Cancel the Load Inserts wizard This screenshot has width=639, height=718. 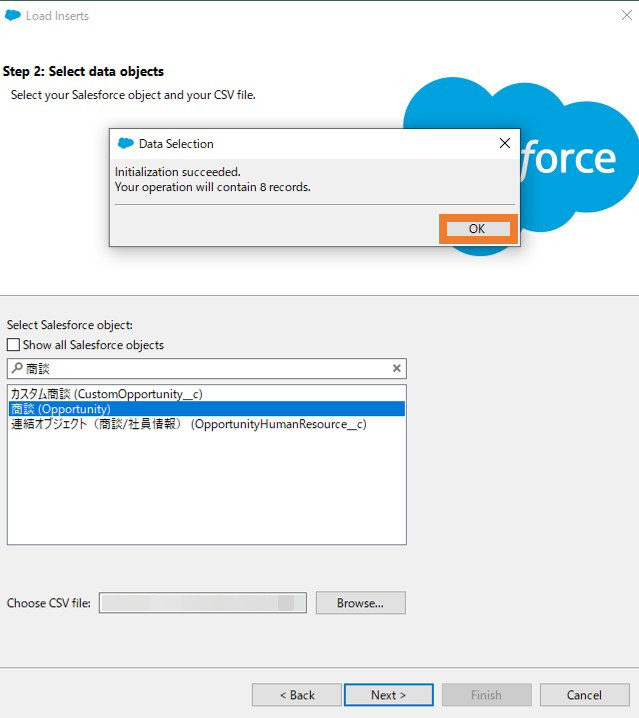click(584, 695)
